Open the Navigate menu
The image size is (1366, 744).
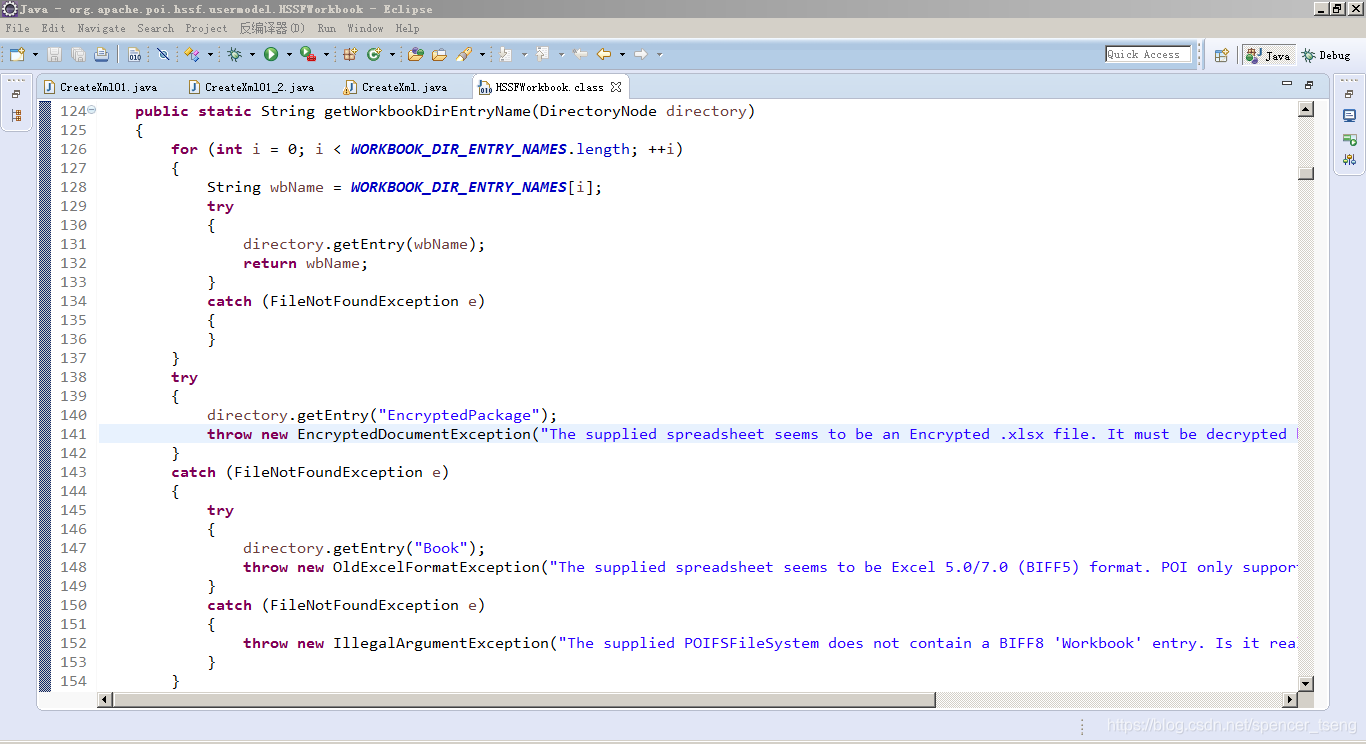point(102,28)
